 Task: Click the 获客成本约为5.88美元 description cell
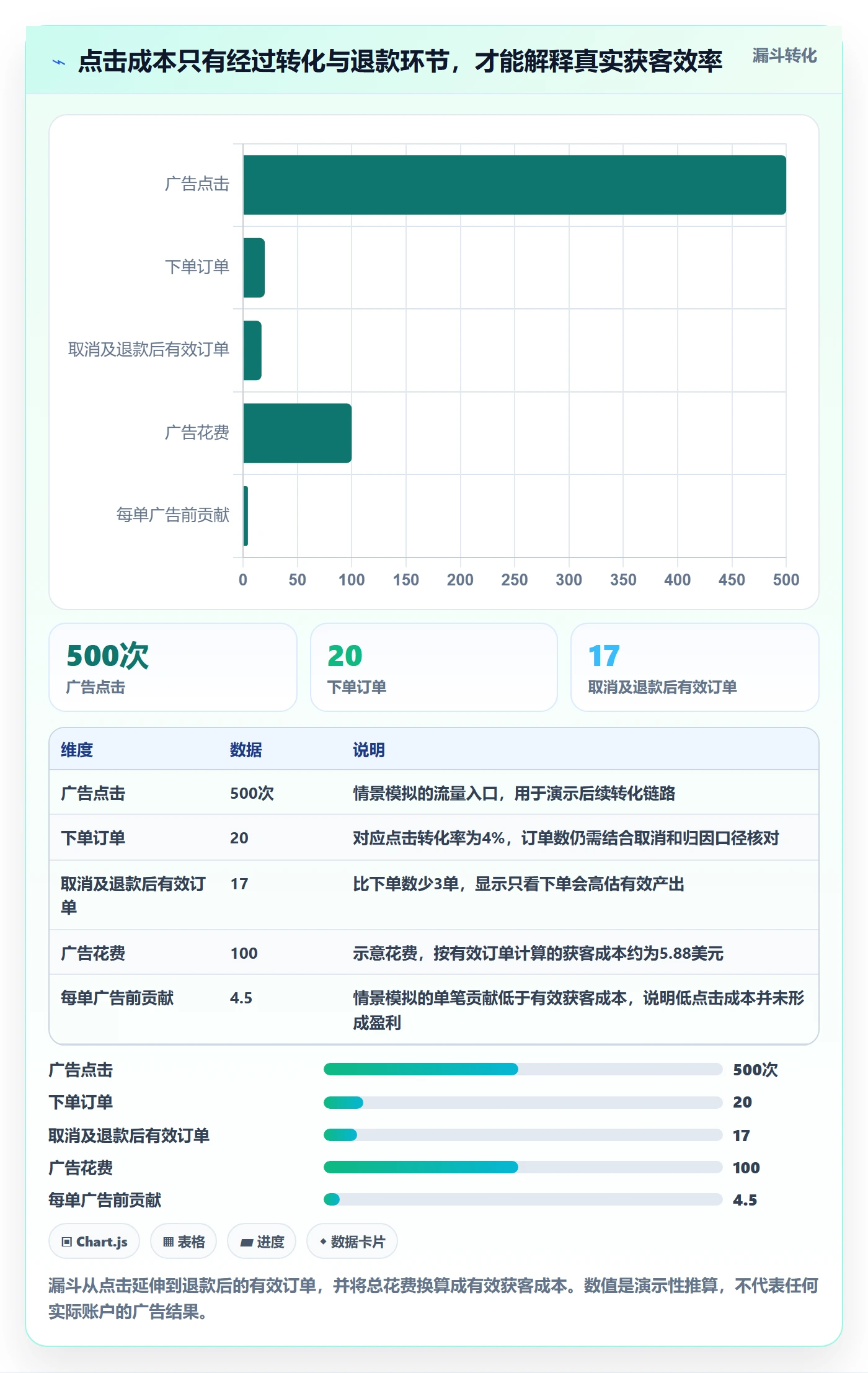click(538, 953)
